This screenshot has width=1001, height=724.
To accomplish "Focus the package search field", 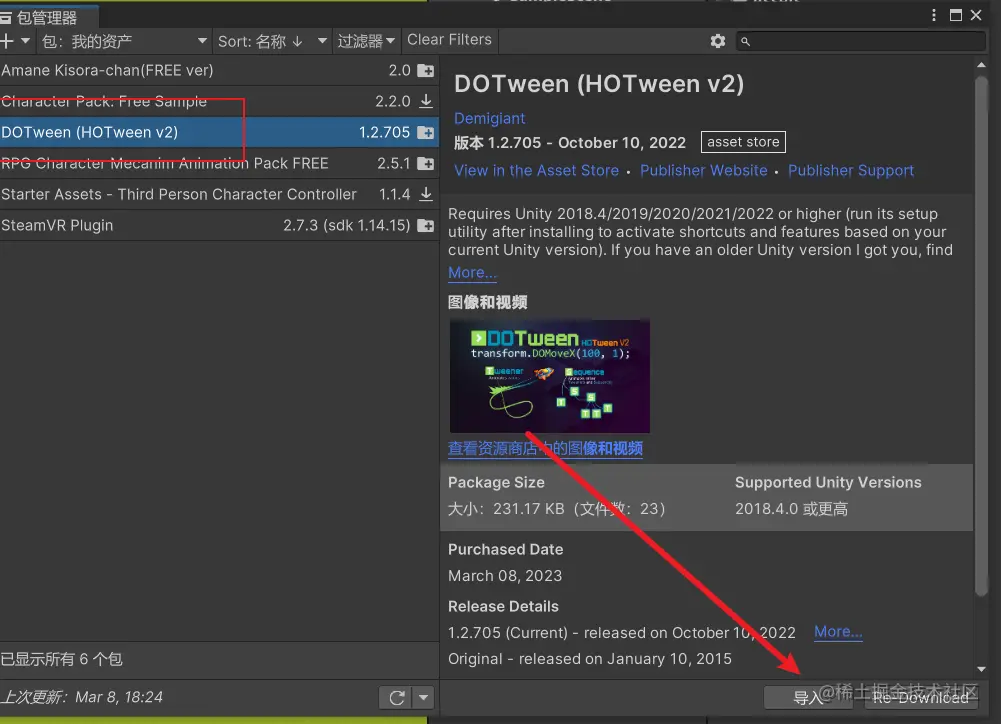I will tap(861, 41).
